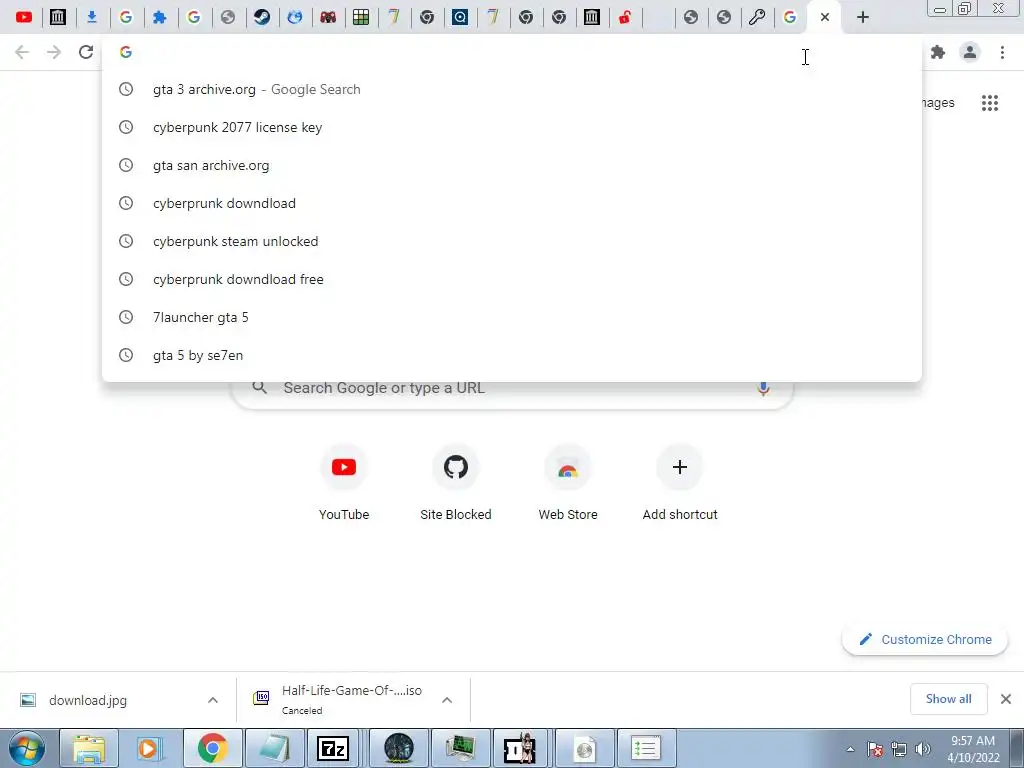This screenshot has width=1024, height=768.
Task: Pick the cyberprunk downdload suggestion without free
Action: [511, 203]
